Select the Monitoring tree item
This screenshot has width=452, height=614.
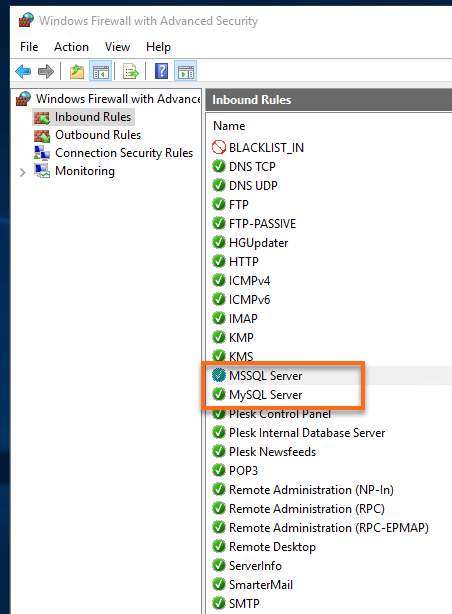[x=85, y=171]
